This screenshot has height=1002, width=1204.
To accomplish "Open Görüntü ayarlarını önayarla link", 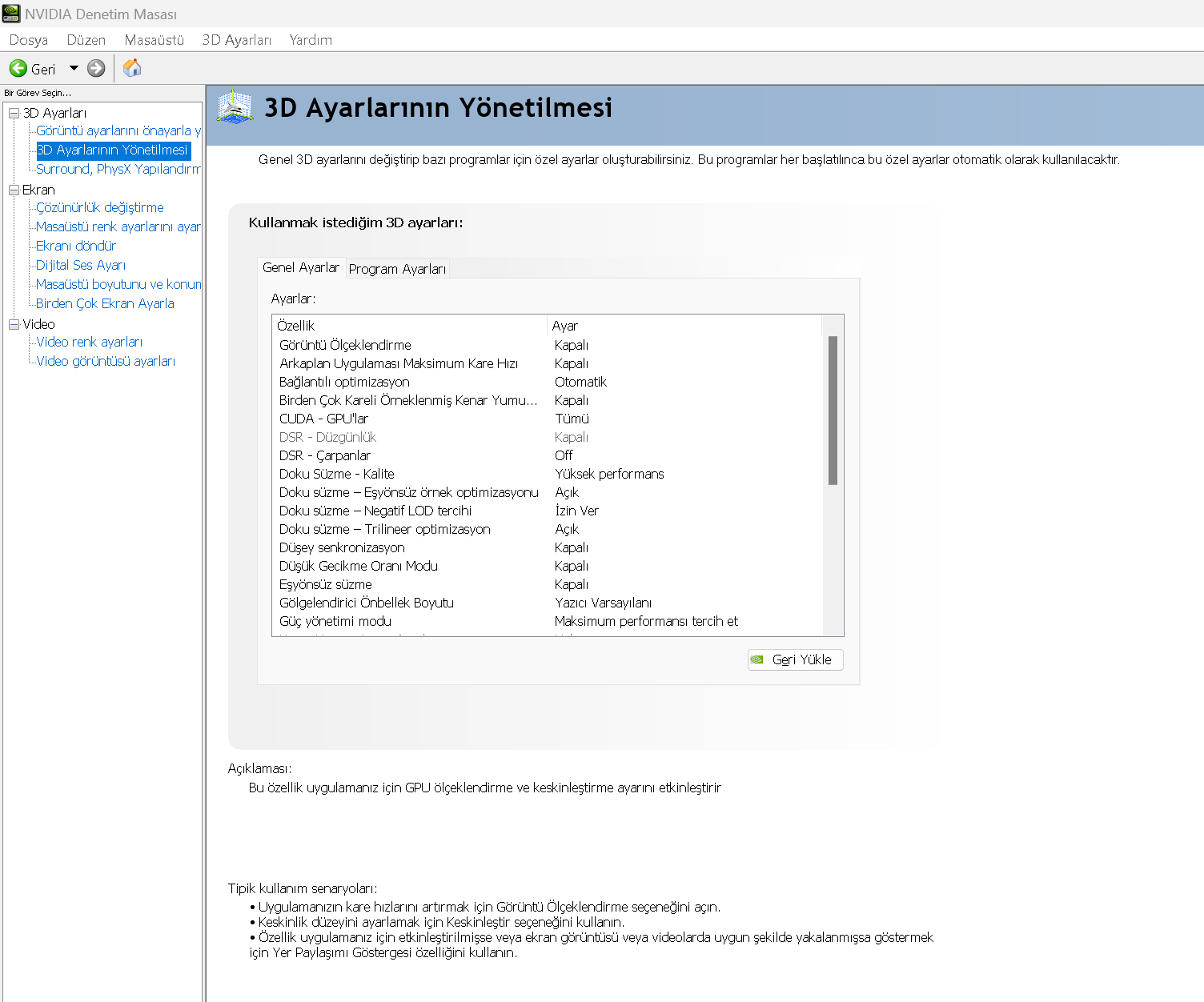I will coord(118,130).
